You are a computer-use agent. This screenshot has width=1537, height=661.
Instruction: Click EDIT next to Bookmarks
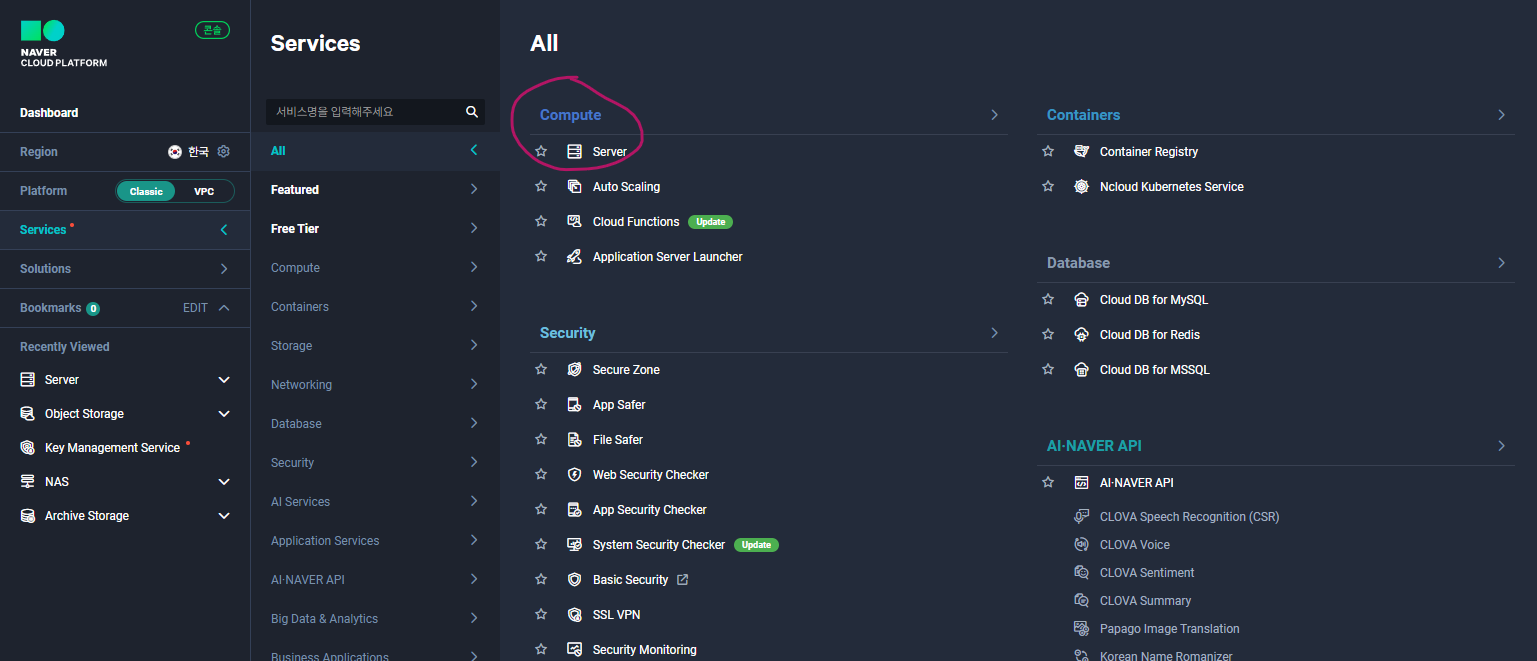click(195, 308)
